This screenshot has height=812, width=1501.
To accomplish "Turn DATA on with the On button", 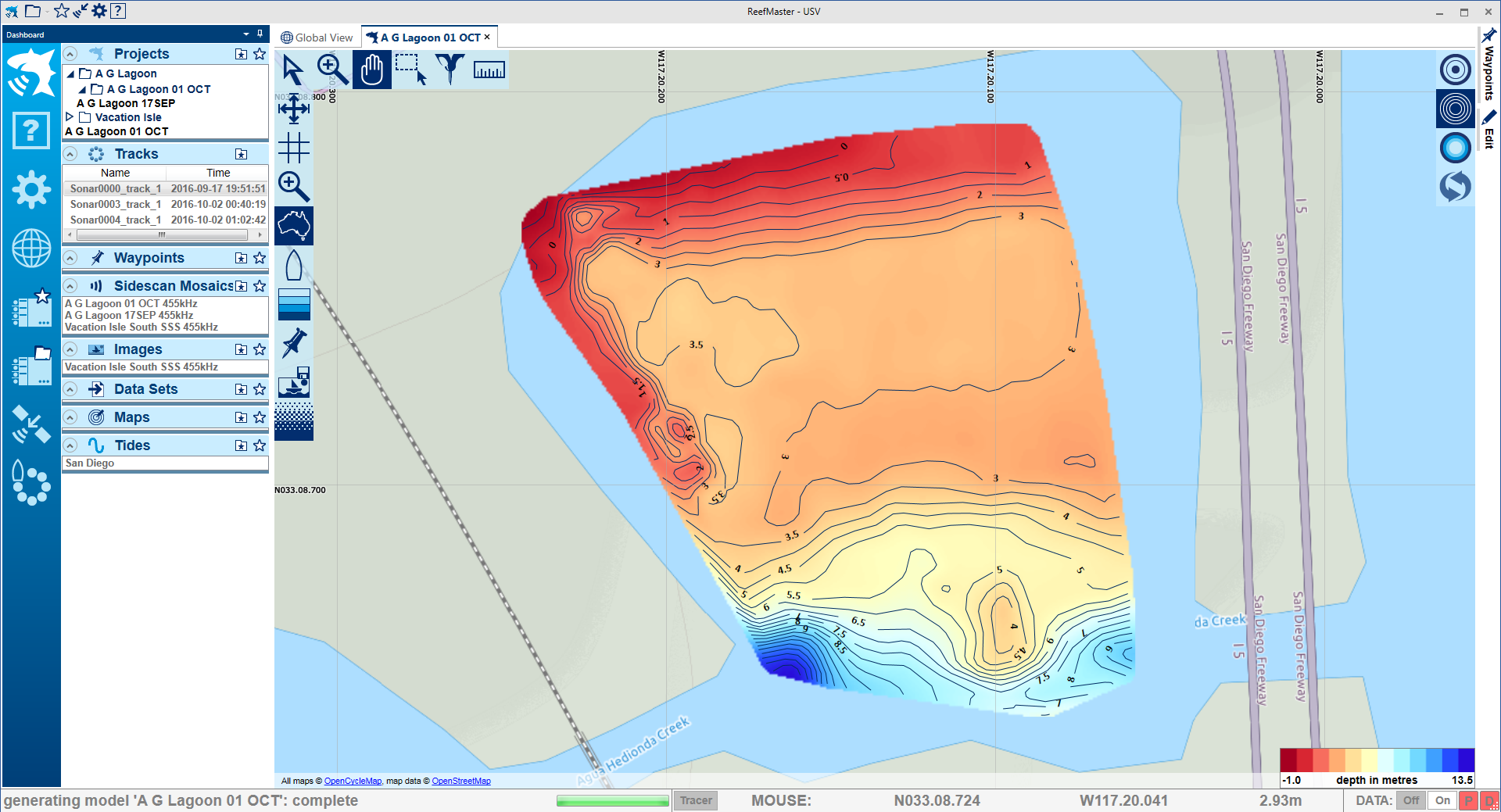I will pos(1442,800).
